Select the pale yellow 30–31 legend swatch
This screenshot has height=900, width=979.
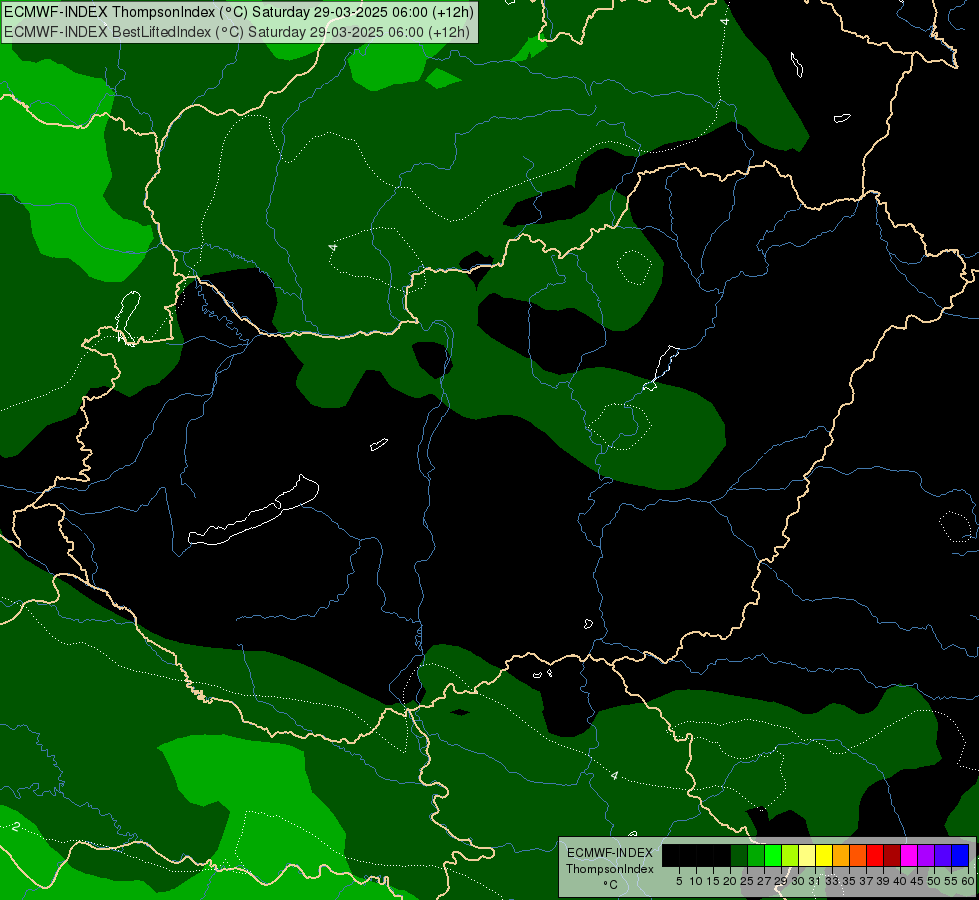click(x=807, y=855)
